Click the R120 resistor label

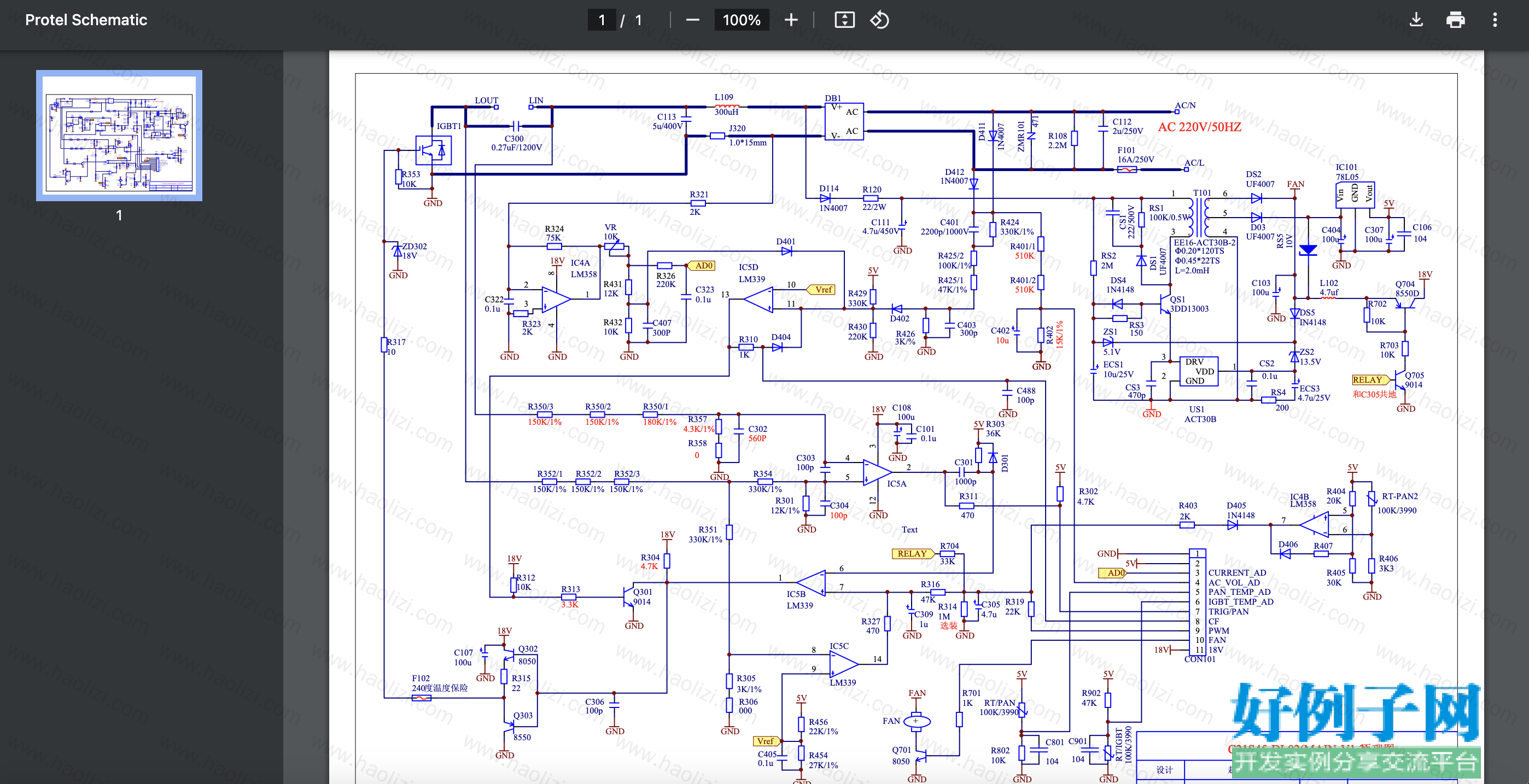tap(872, 190)
